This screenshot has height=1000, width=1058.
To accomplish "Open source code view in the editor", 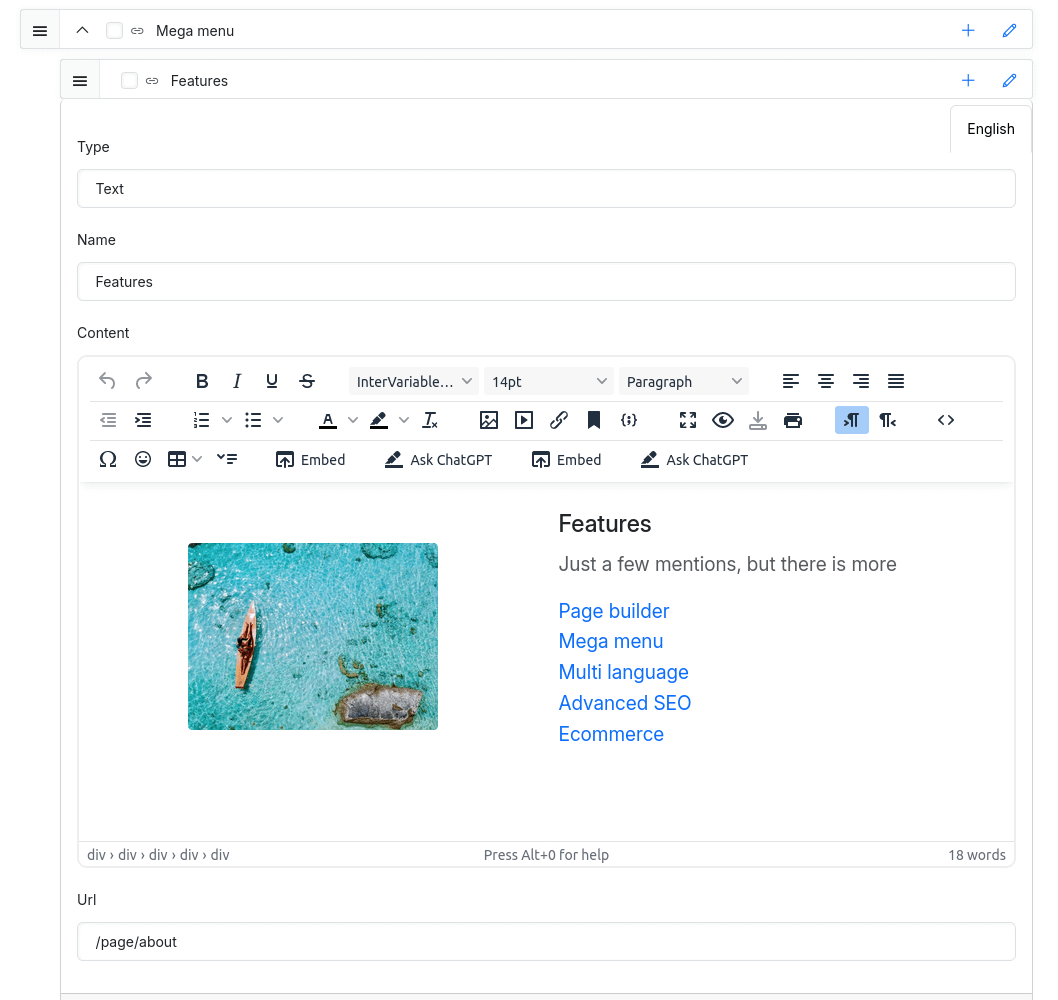I will coord(945,420).
